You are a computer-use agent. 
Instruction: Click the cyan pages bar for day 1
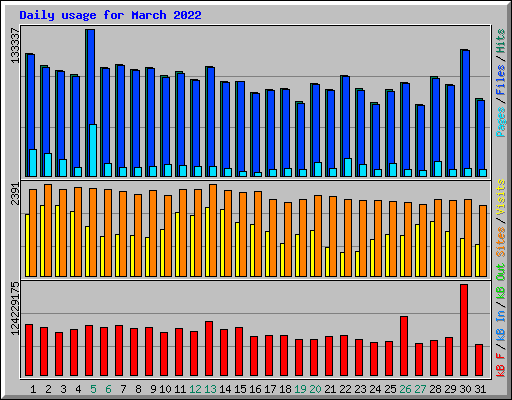coord(33,163)
